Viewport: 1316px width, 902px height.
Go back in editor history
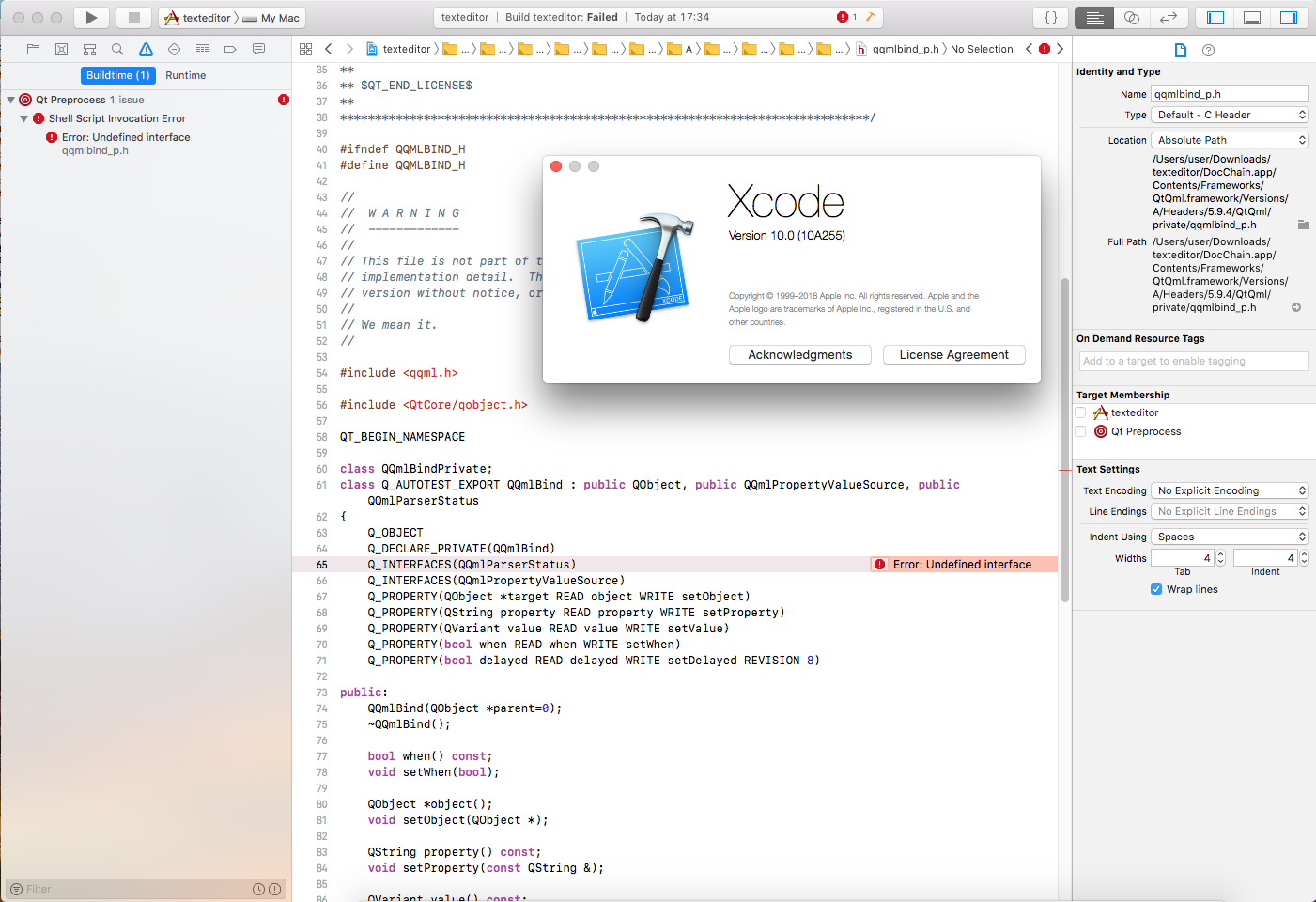(x=328, y=49)
